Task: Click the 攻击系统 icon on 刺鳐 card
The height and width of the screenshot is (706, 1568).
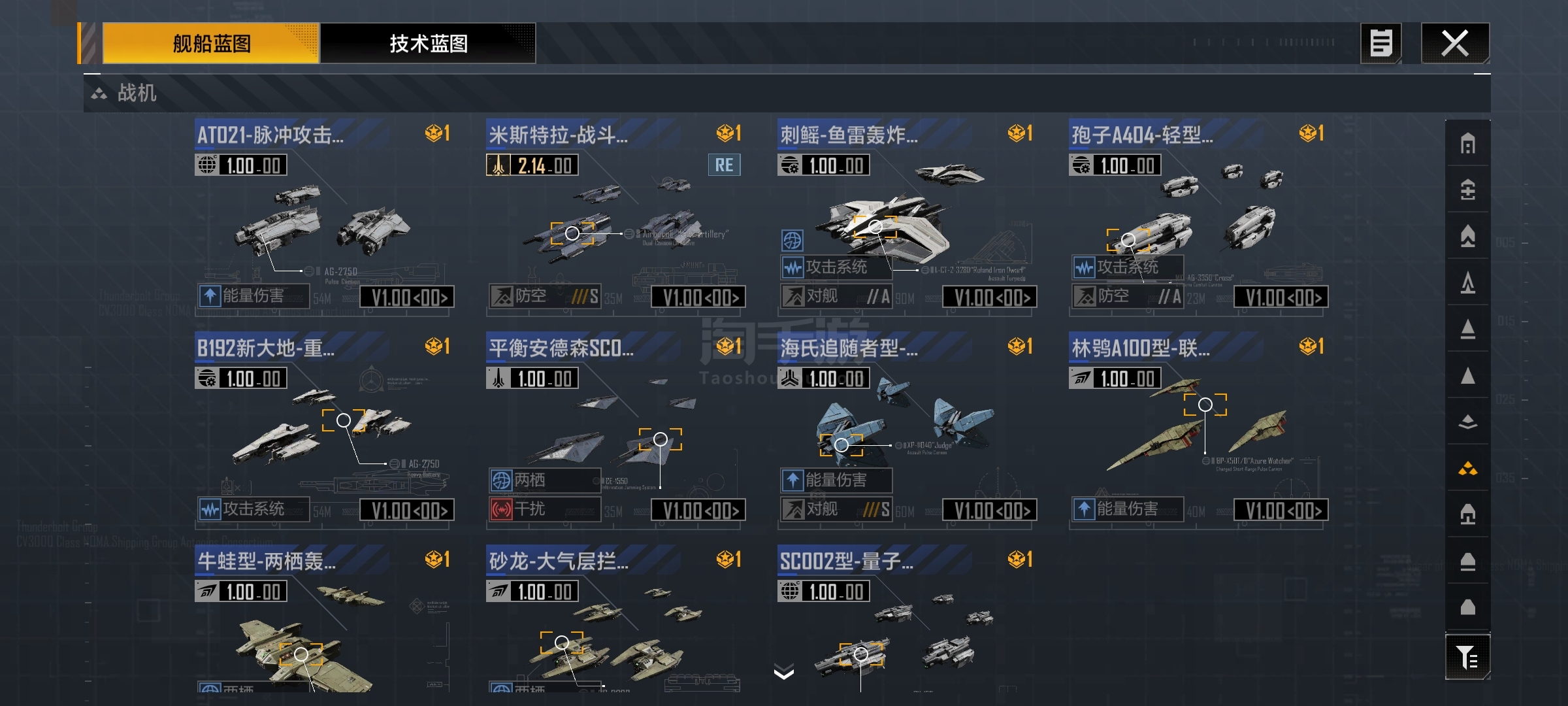Action: [792, 267]
